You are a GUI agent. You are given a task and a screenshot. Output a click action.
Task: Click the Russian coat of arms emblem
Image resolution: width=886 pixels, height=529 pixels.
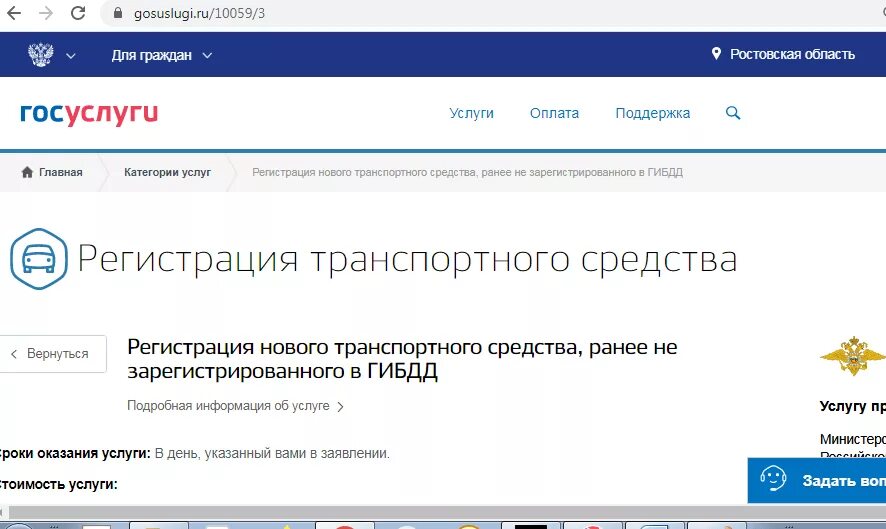click(41, 55)
